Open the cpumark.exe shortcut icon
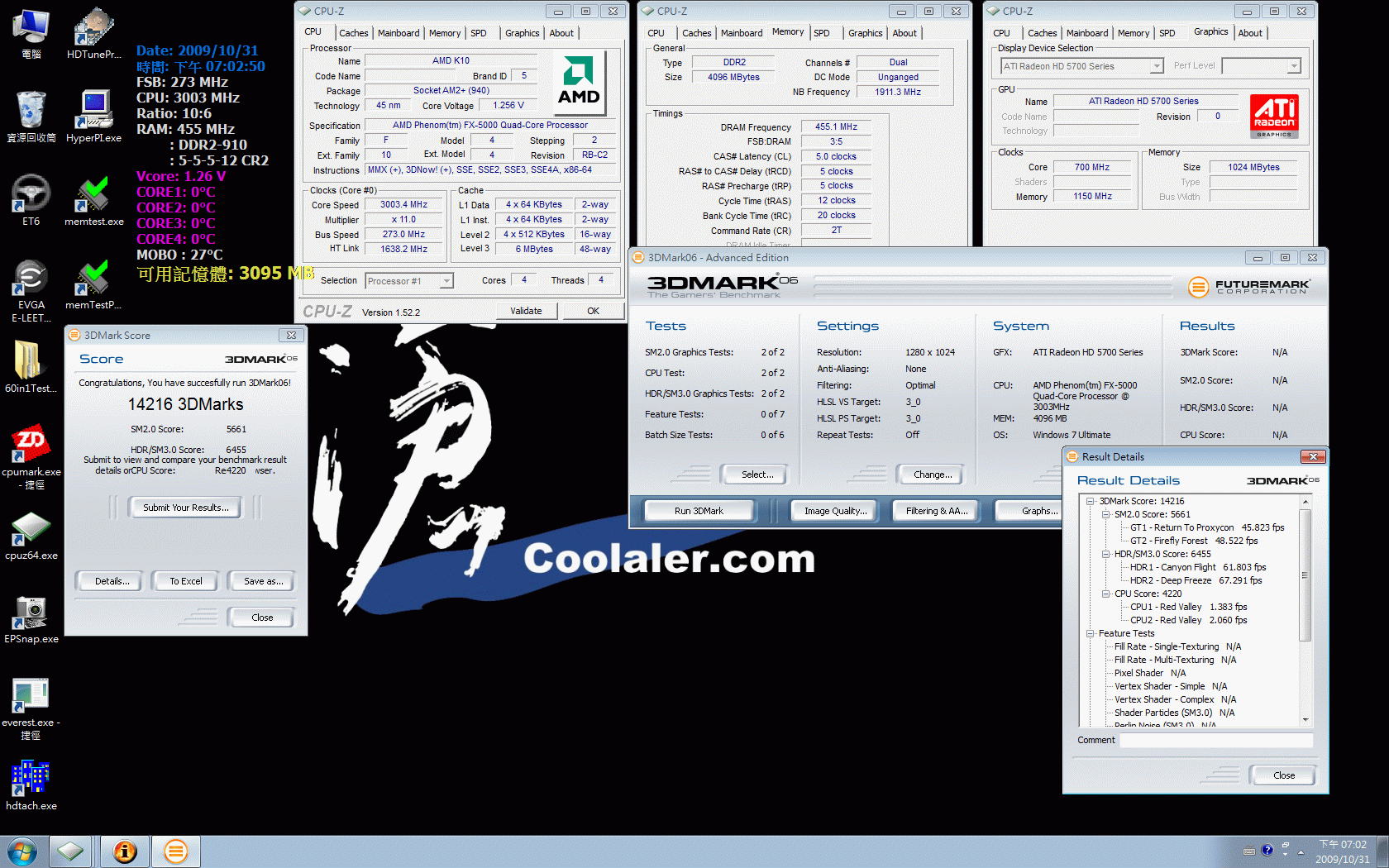 point(31,446)
